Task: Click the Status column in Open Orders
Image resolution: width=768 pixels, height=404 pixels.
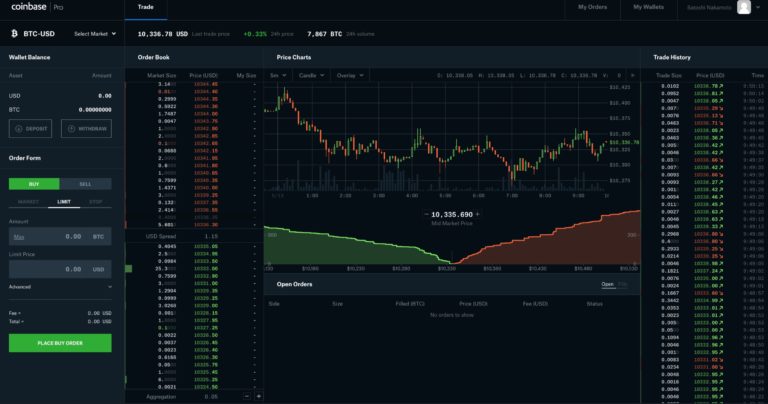Action: [594, 304]
